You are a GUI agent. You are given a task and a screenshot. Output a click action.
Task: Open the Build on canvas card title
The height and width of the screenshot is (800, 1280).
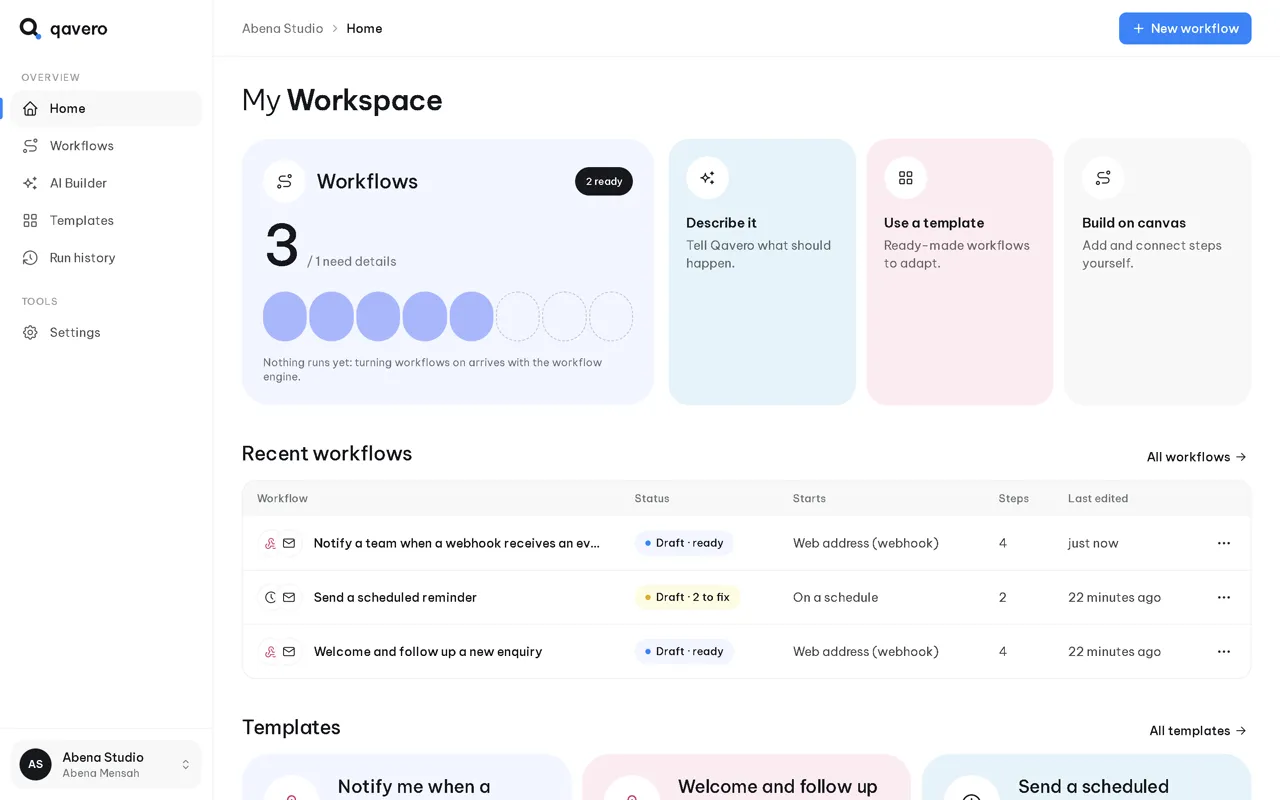point(1134,223)
